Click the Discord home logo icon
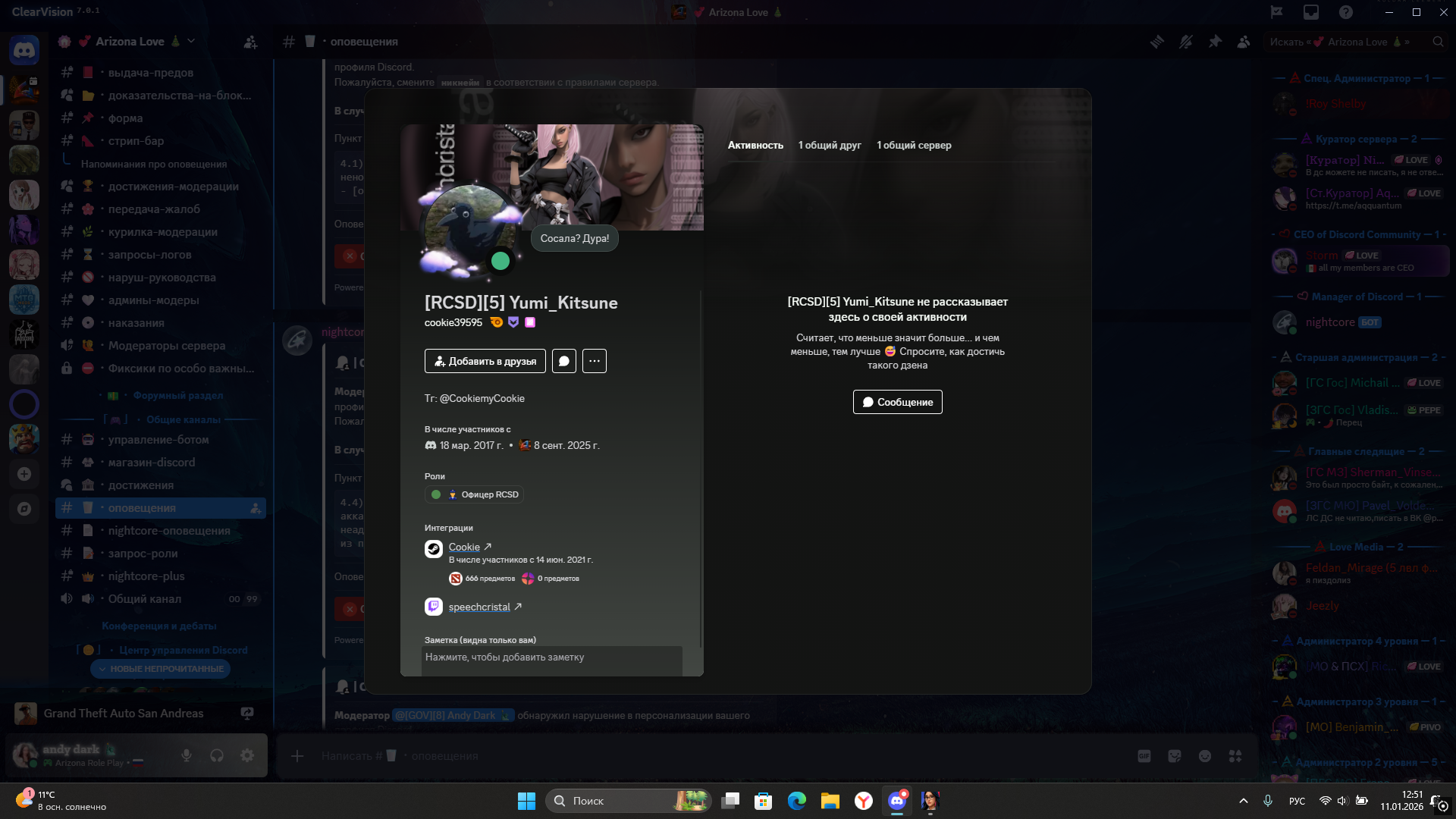1456x819 pixels. coord(24,51)
